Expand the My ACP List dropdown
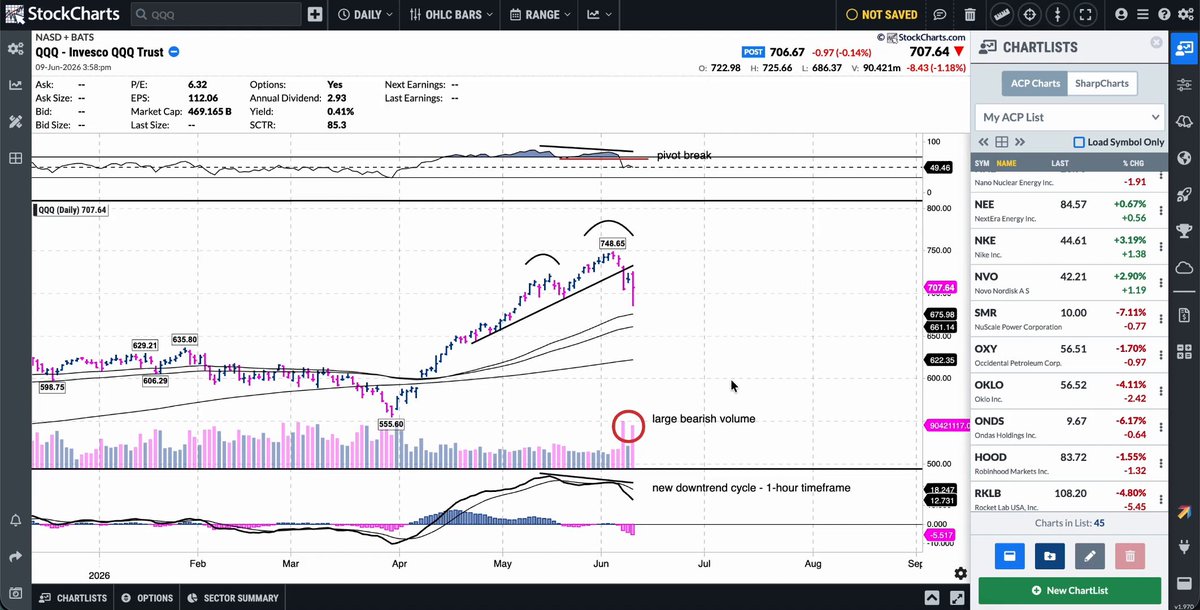Viewport: 1200px width, 610px height. pos(1069,117)
